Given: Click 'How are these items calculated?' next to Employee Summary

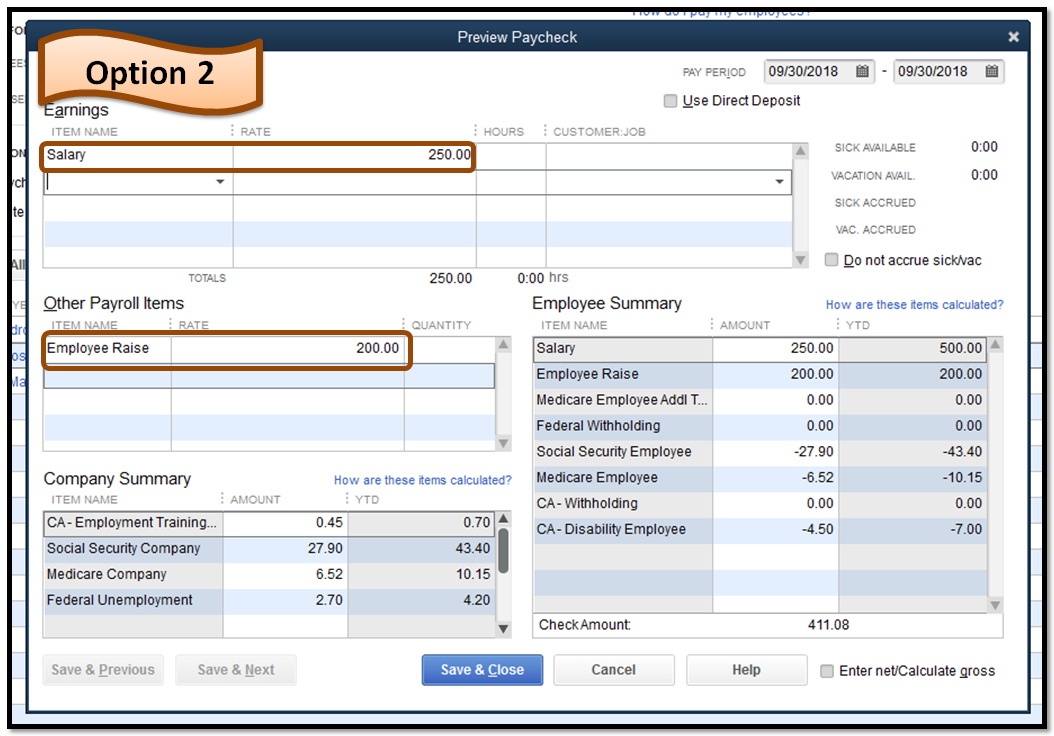Looking at the screenshot, I should coord(914,304).
